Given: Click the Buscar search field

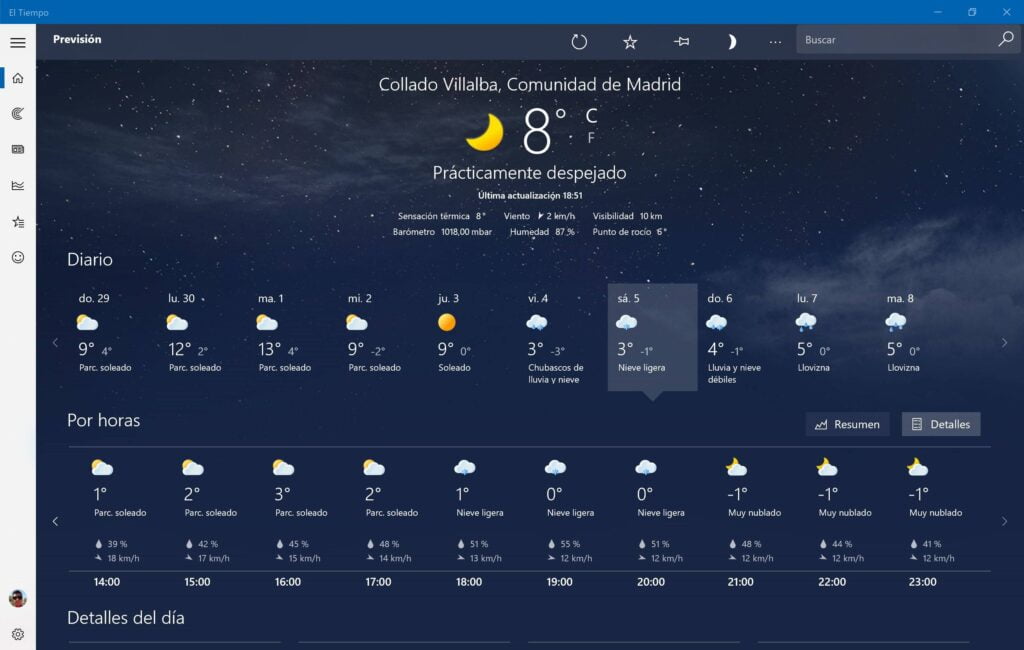Looking at the screenshot, I should click(895, 40).
